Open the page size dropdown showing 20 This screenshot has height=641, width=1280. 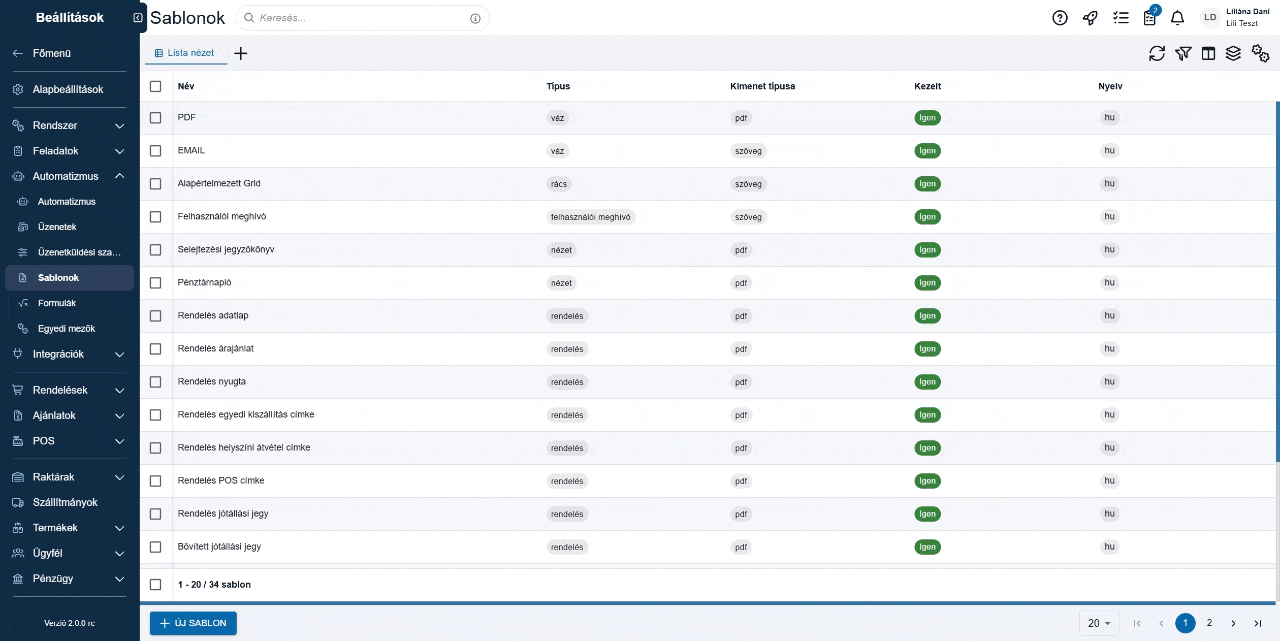click(x=1100, y=623)
